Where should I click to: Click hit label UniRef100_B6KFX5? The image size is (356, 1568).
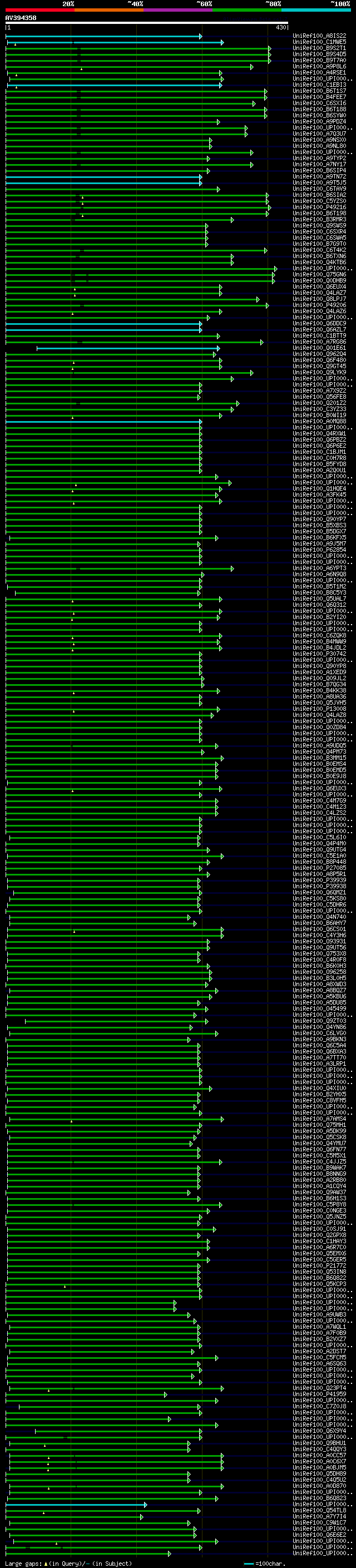tap(319, 537)
